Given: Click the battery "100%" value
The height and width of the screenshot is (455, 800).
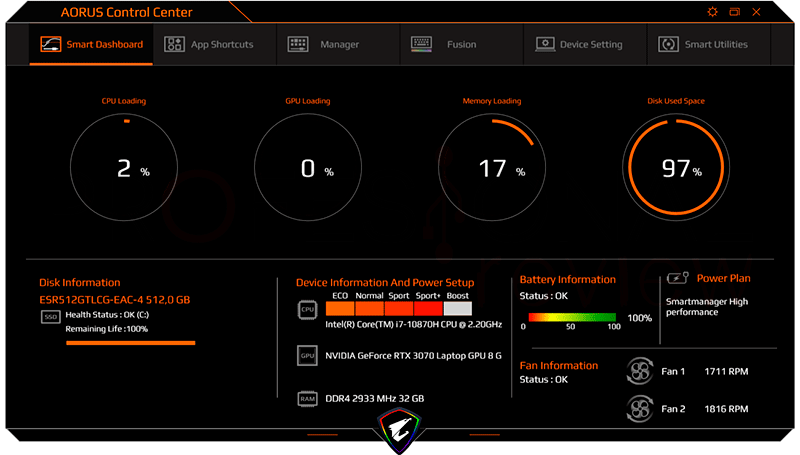Looking at the screenshot, I should click(x=639, y=318).
